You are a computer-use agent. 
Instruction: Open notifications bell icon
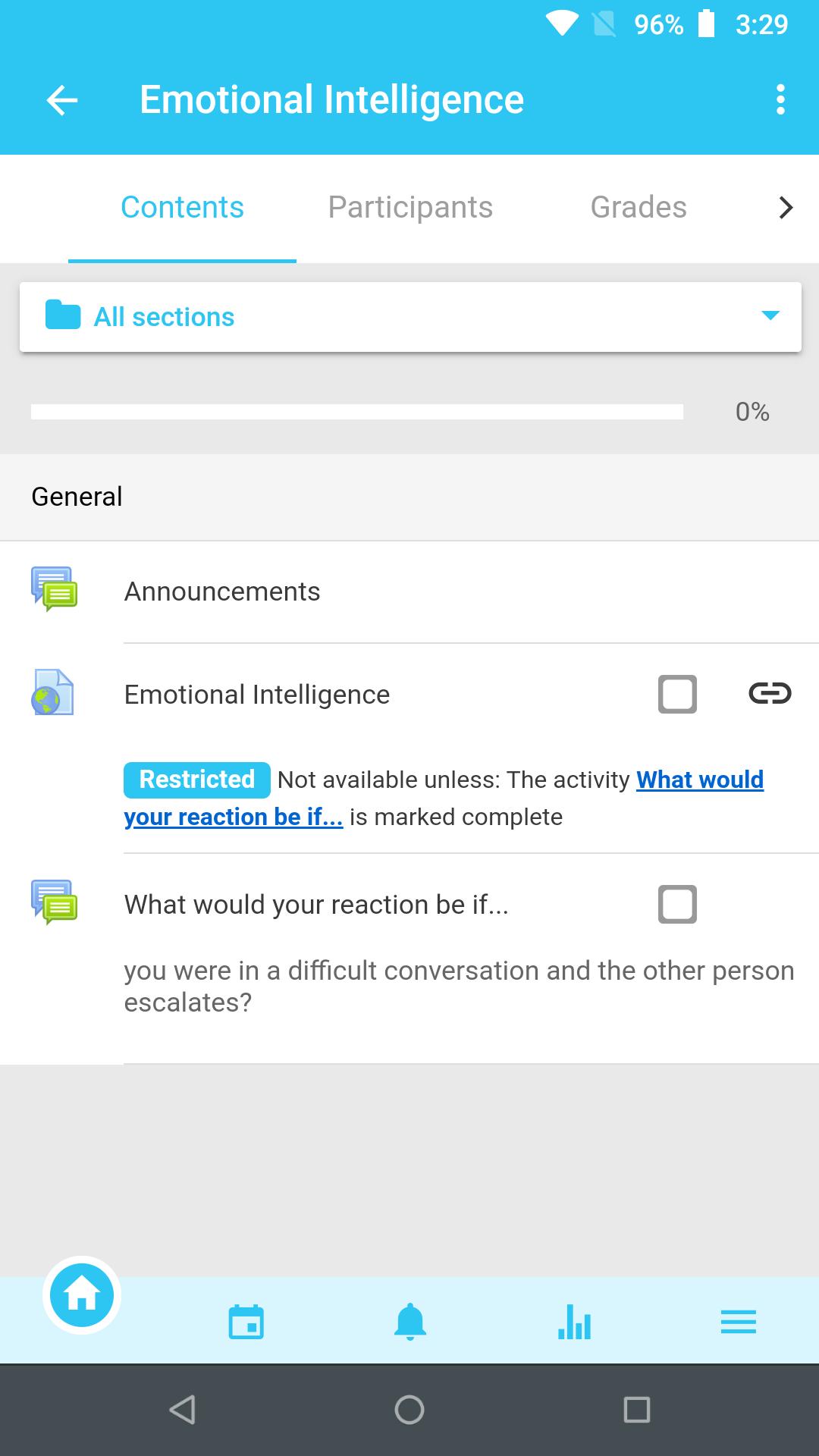pos(410,1323)
